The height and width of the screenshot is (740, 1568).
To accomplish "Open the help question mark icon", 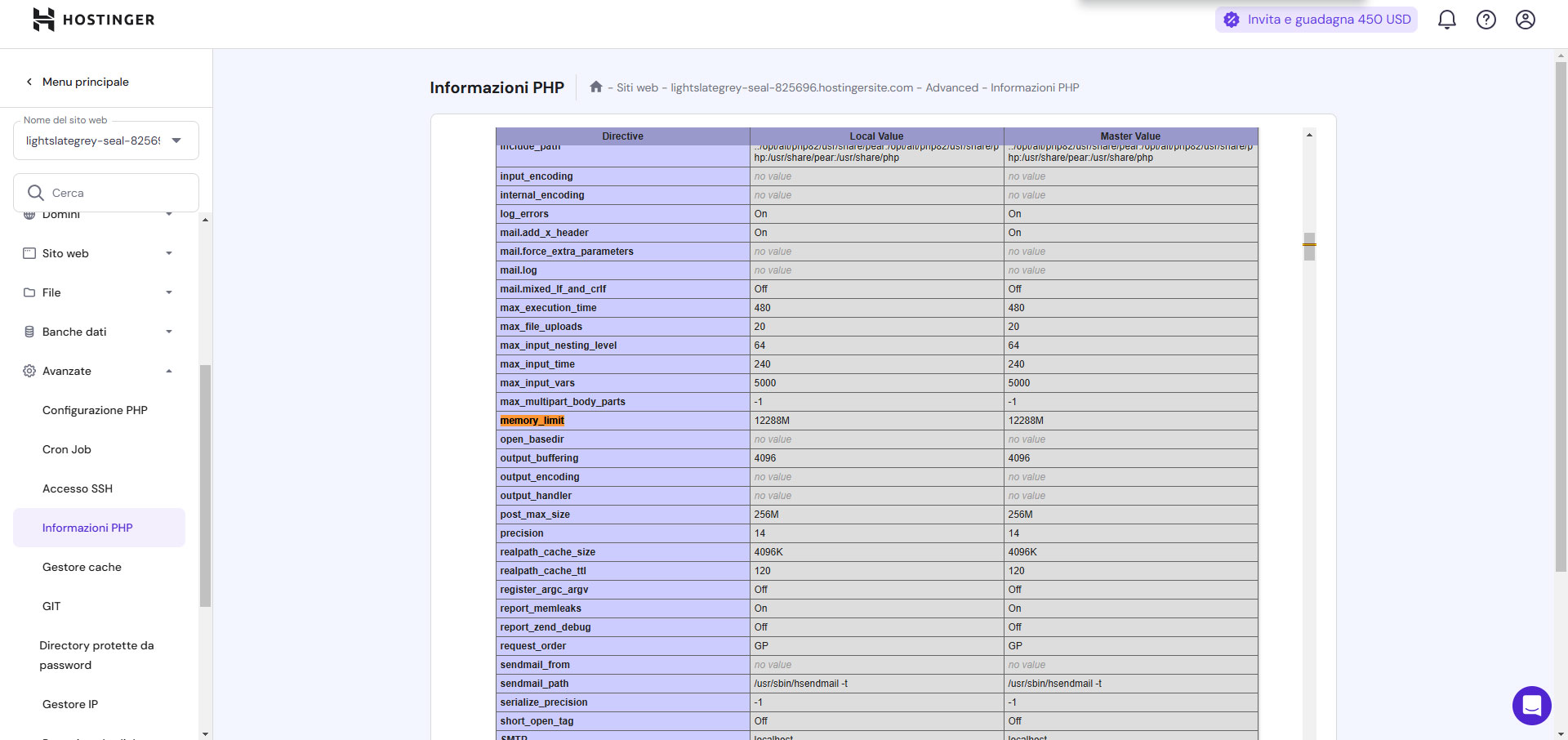I will [x=1486, y=20].
